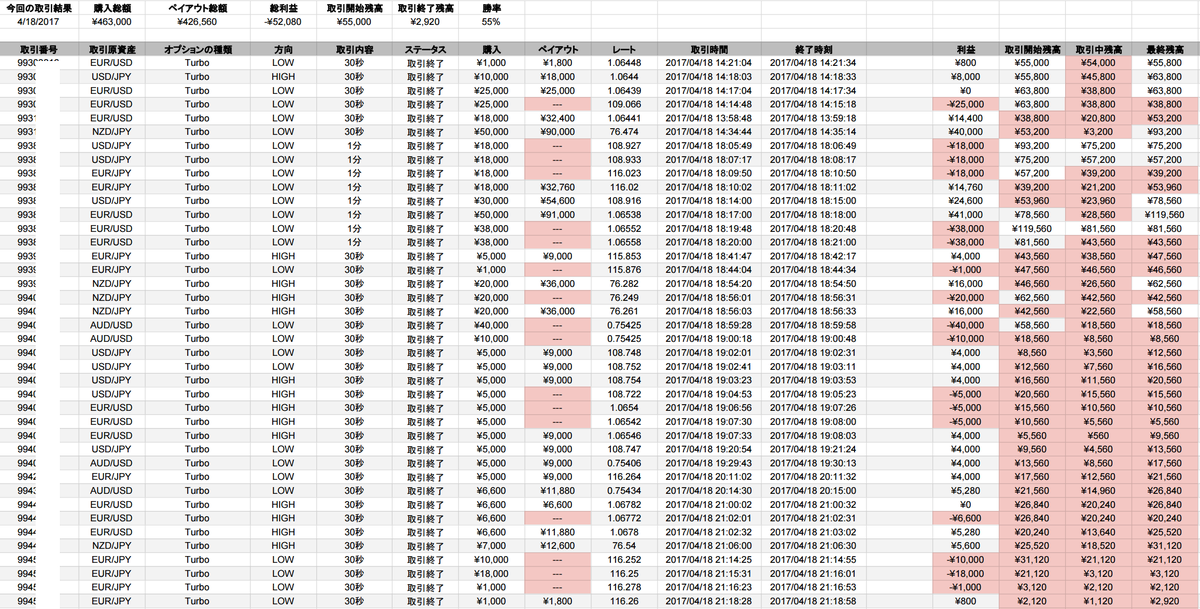
Task: Click the rate cell 76.474
Action: tap(624, 131)
